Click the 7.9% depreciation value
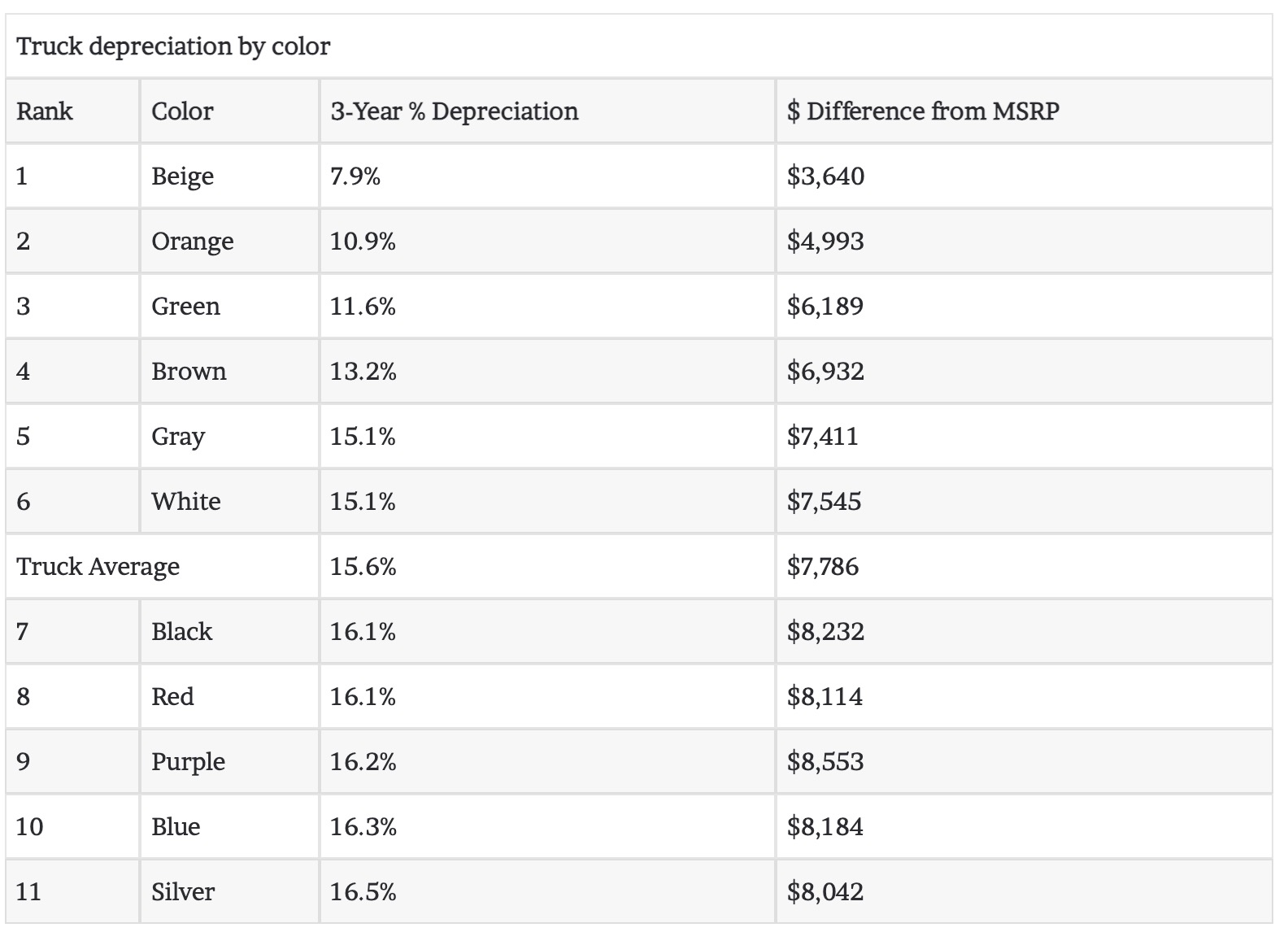 pos(355,176)
